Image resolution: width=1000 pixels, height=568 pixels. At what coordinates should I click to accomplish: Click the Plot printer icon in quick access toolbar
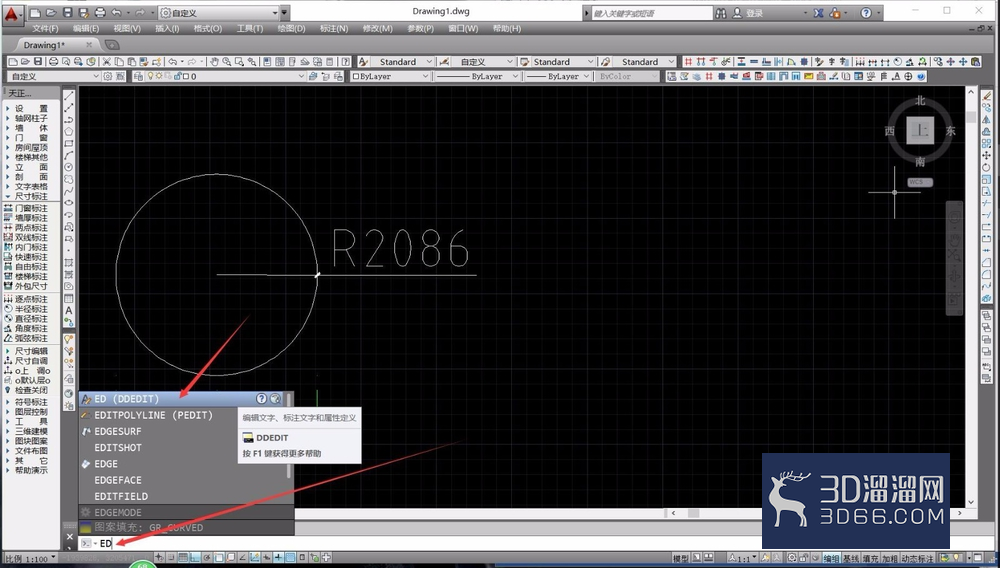pos(100,13)
